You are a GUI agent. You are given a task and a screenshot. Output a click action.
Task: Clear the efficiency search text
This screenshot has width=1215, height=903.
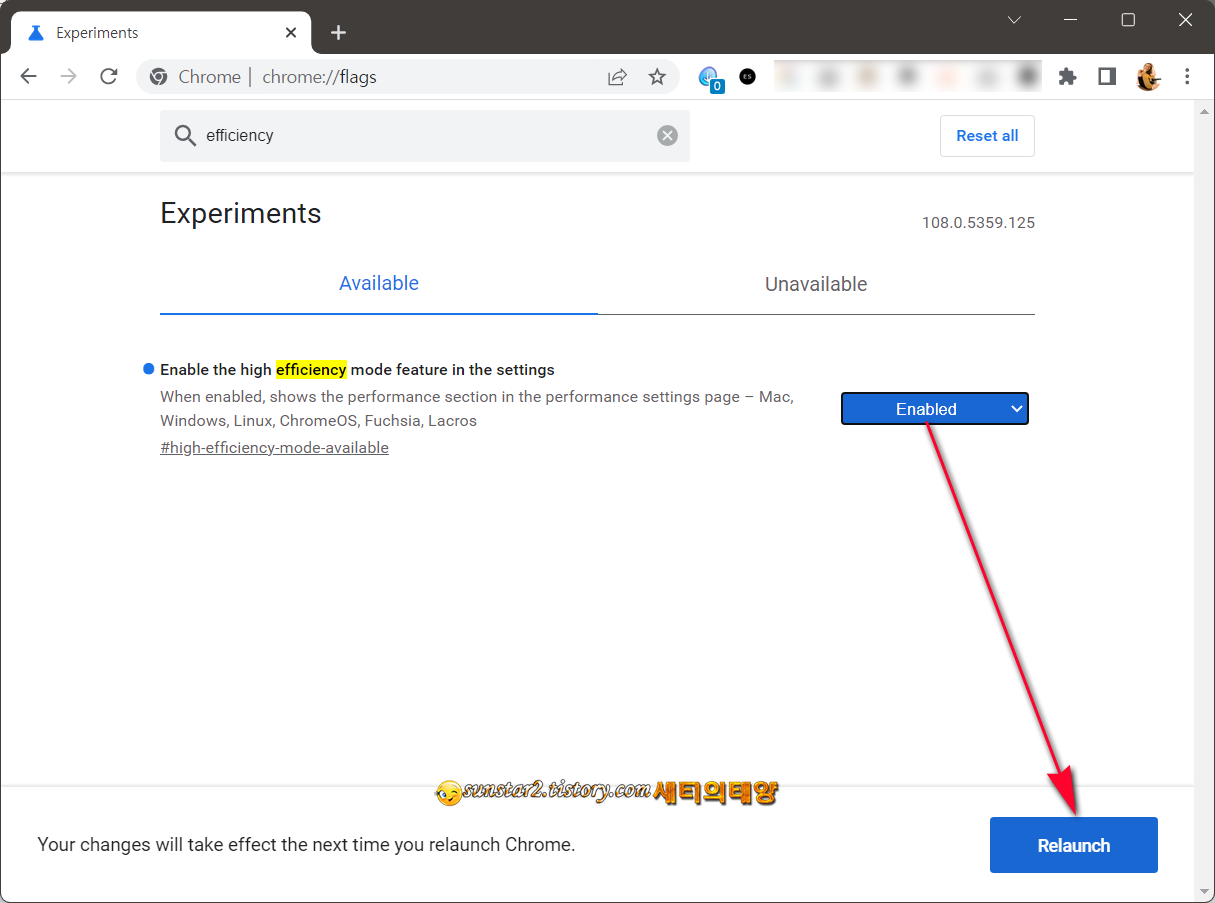coord(667,136)
